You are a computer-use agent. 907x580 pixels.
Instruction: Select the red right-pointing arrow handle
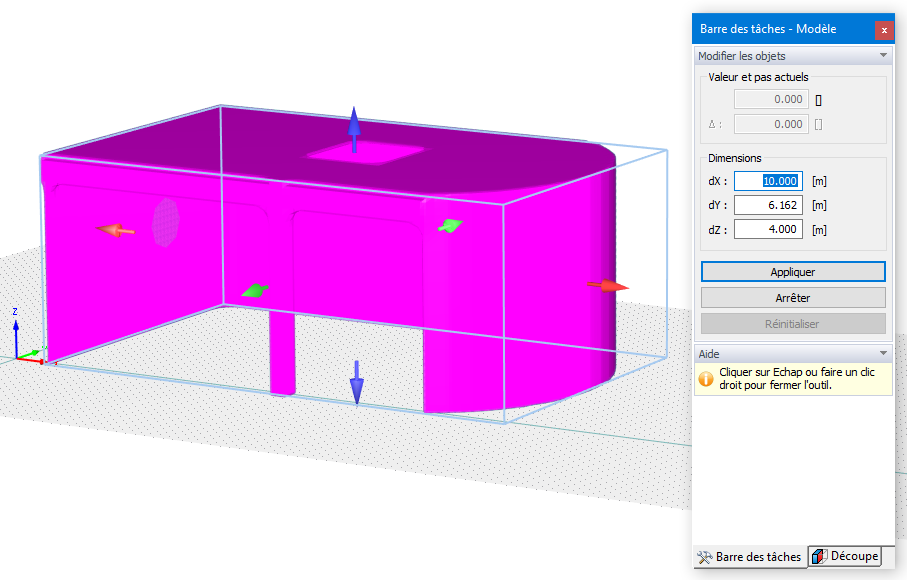(x=608, y=286)
